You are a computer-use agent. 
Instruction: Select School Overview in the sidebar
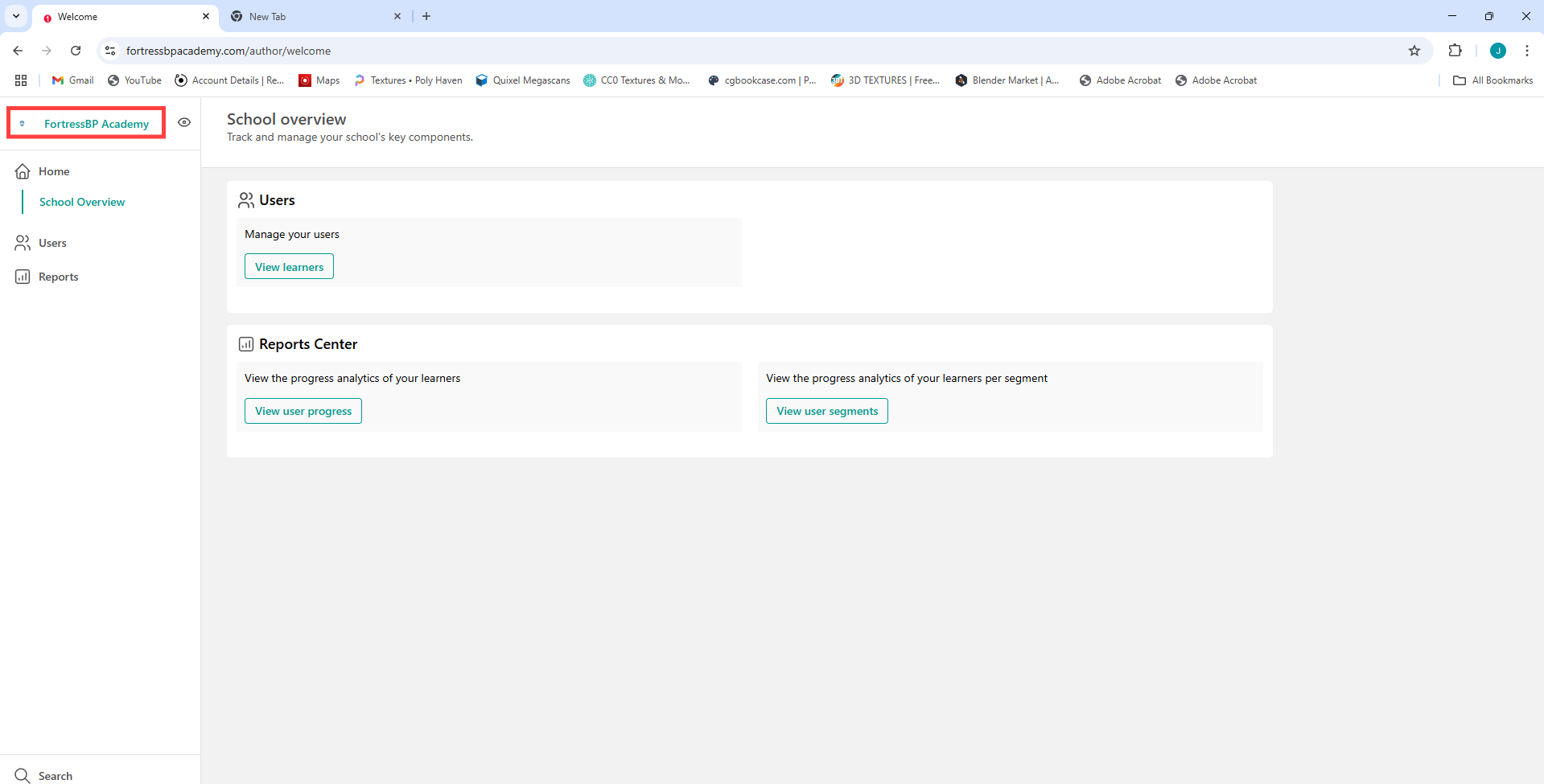pos(82,202)
